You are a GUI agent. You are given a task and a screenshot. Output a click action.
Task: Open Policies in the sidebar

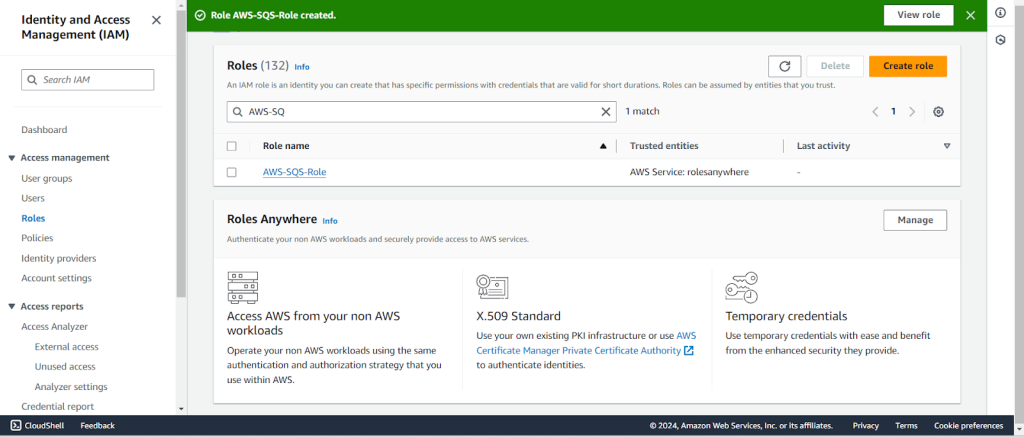[x=37, y=238]
